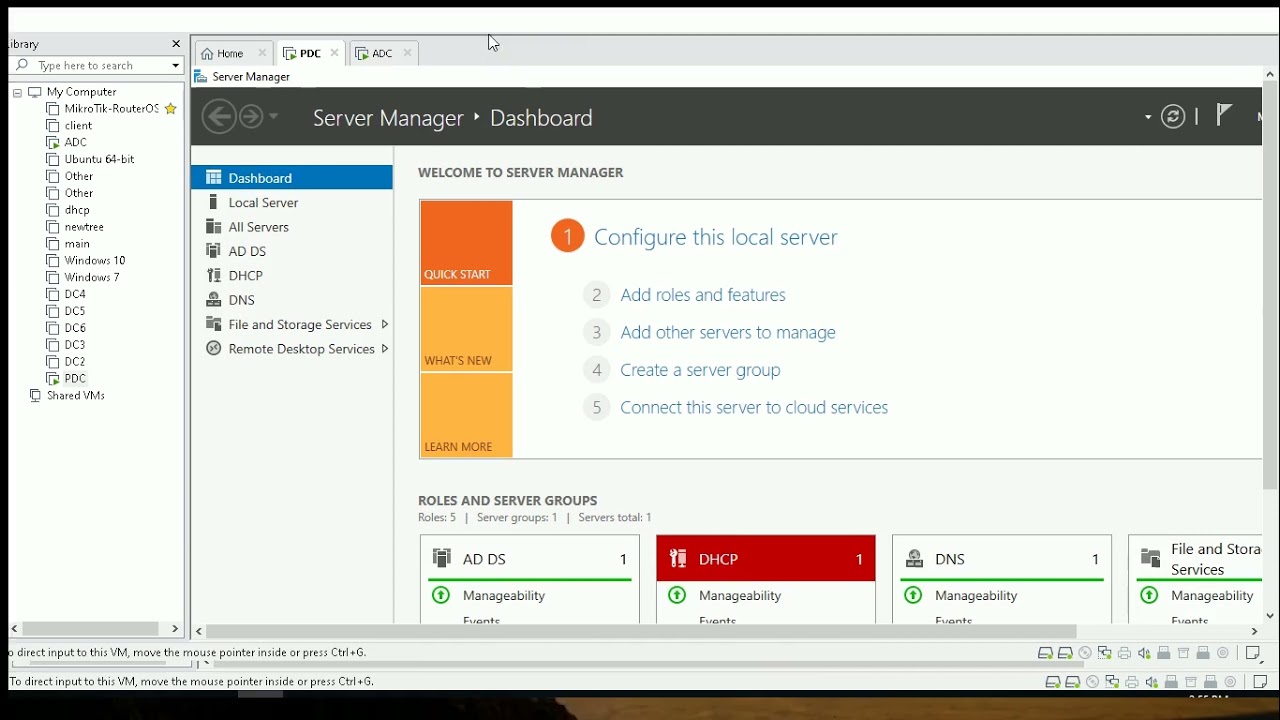1280x720 pixels.
Task: Open the dropdown arrow beside the refresh icon
Action: (1148, 117)
